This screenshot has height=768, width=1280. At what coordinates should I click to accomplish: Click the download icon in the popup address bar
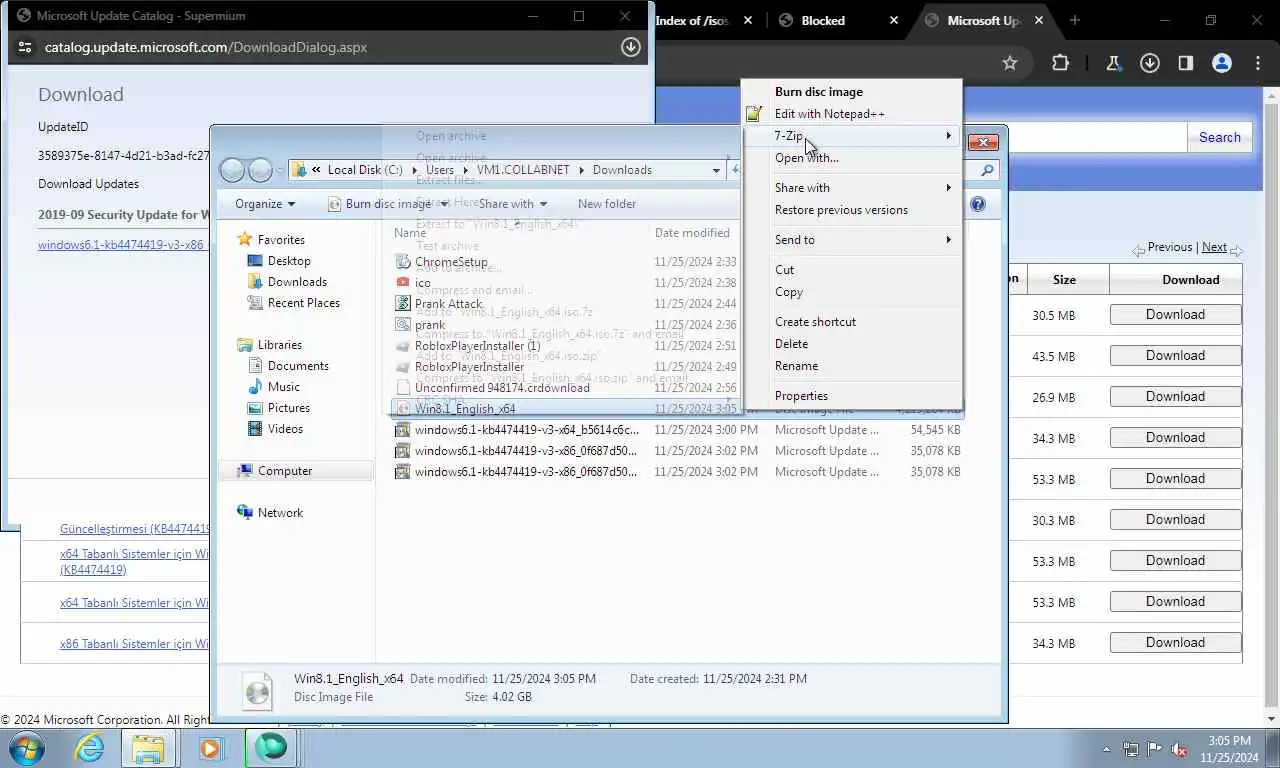pos(631,47)
